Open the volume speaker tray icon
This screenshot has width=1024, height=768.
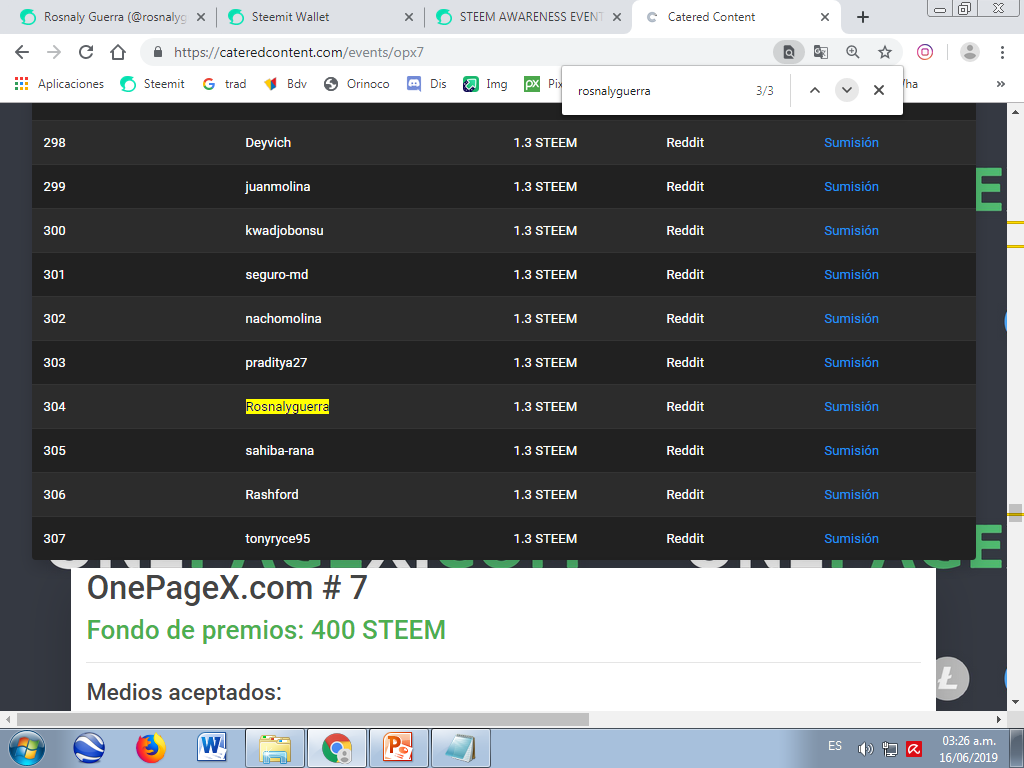865,749
